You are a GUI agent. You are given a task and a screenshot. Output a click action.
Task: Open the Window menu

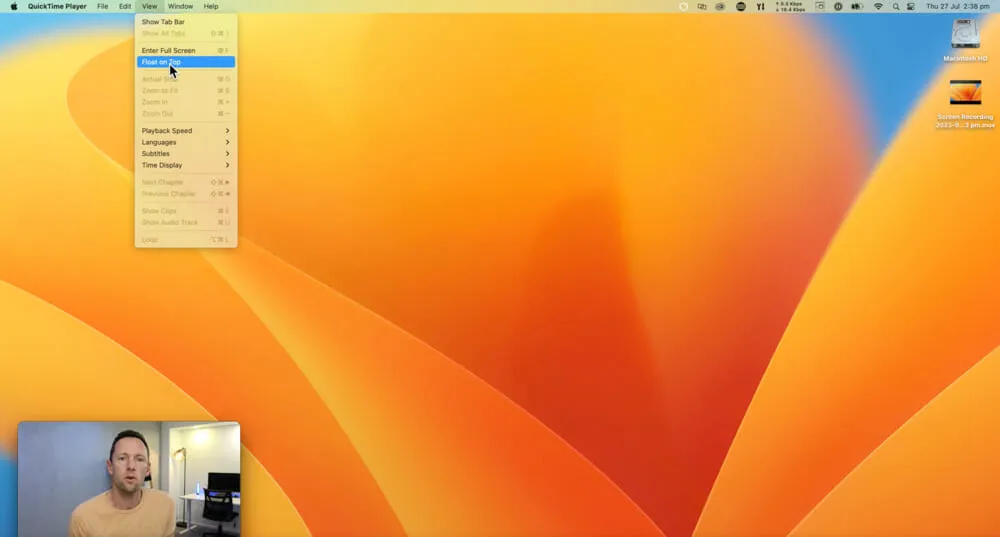(180, 6)
